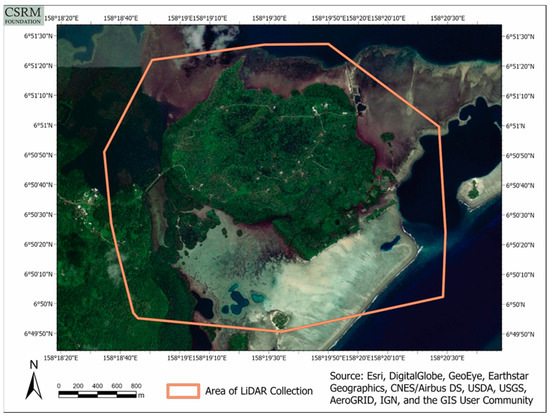The image size is (550, 417).
Task: Click the black-and-white scale bar
Action: tap(97, 395)
